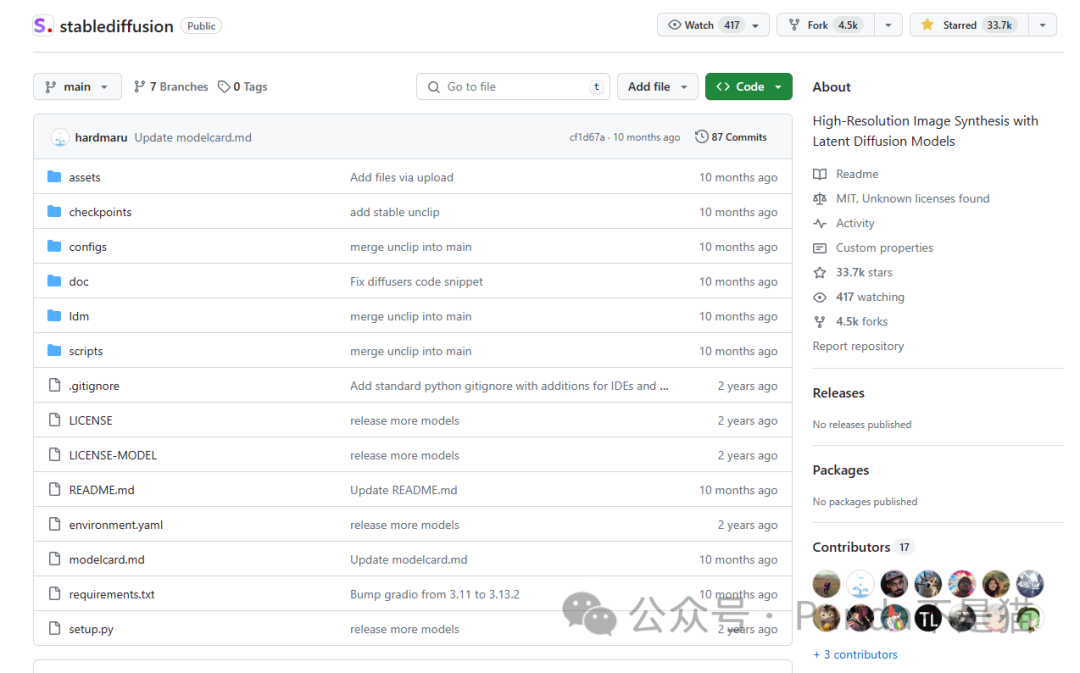
Task: Click the Custom properties icon
Action: click(x=820, y=248)
